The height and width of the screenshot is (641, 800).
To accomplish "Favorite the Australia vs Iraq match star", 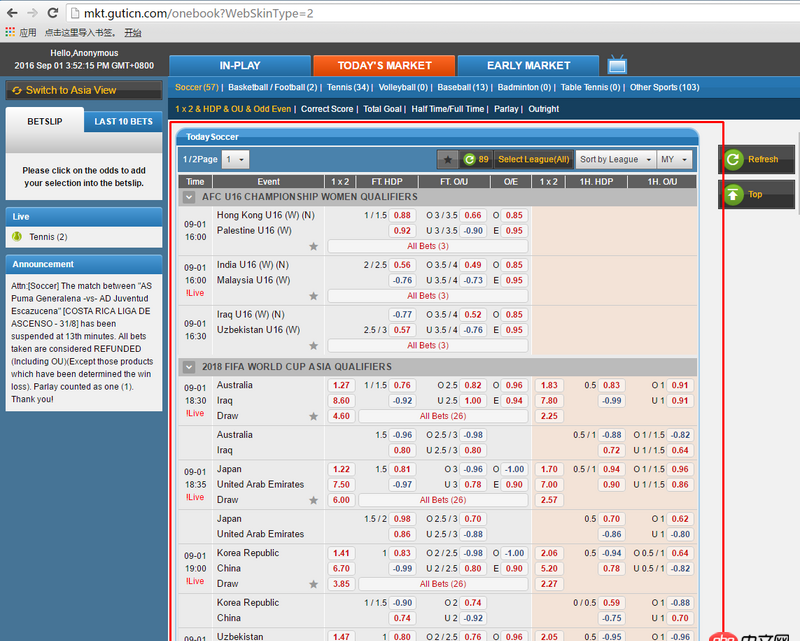I will pyautogui.click(x=313, y=416).
